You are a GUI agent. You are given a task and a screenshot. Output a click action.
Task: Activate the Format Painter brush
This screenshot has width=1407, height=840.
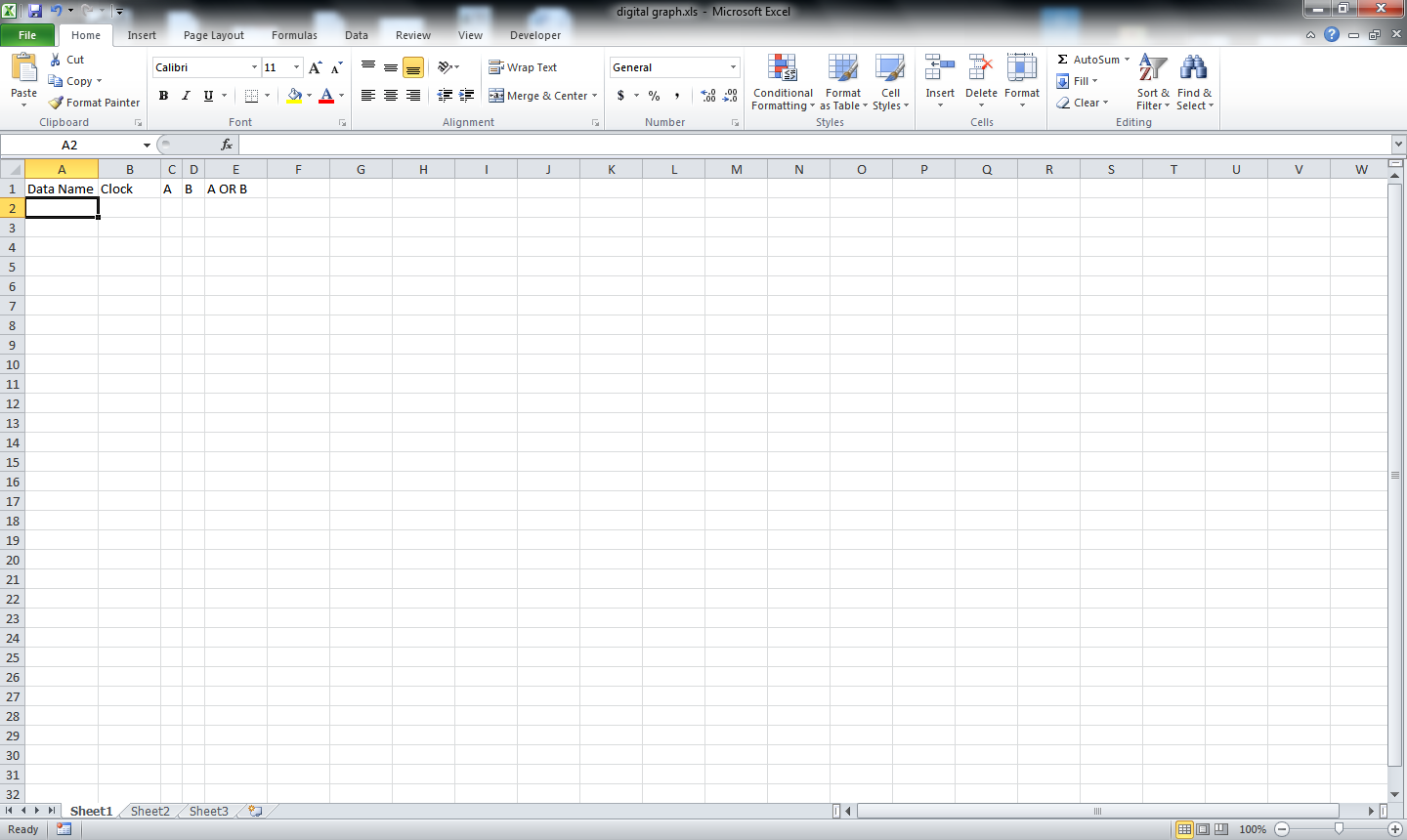click(x=56, y=103)
